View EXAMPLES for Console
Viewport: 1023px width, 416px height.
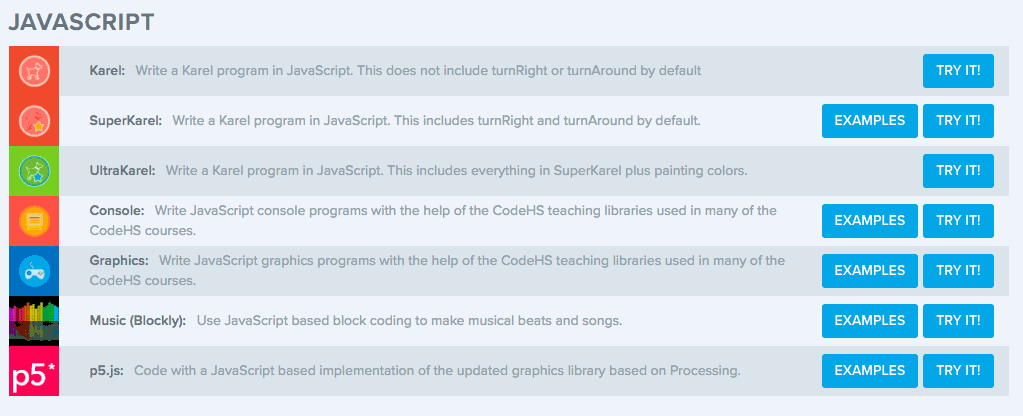pos(869,221)
